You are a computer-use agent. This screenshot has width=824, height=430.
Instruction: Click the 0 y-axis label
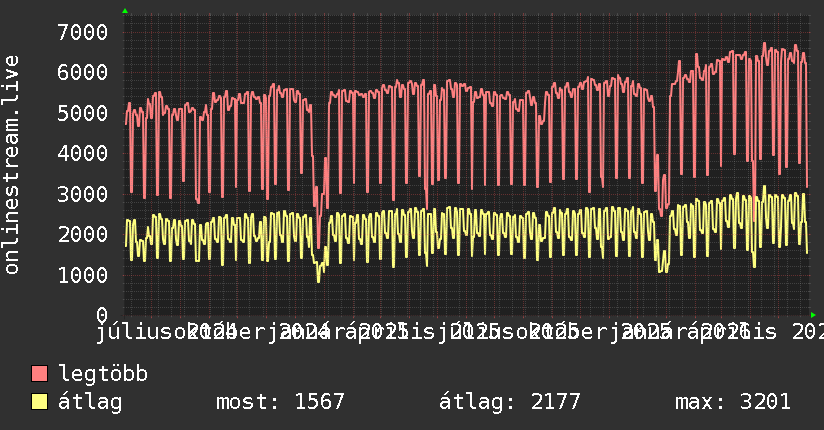(x=102, y=315)
